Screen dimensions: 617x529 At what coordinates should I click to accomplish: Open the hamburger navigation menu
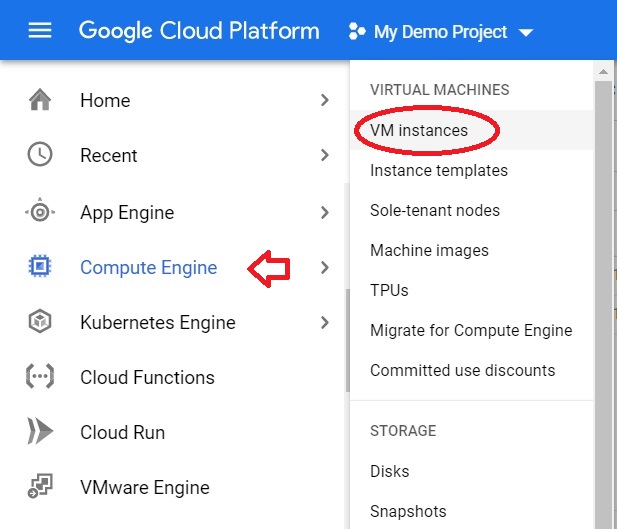click(40, 30)
